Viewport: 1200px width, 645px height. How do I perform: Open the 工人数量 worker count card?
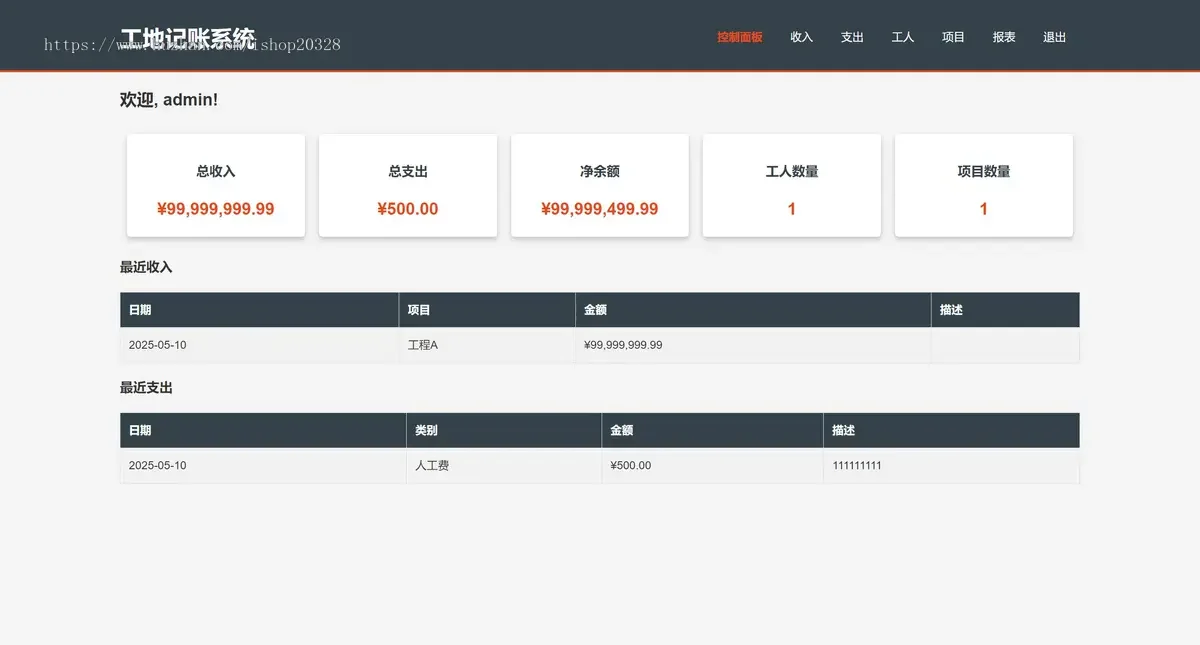click(791, 185)
